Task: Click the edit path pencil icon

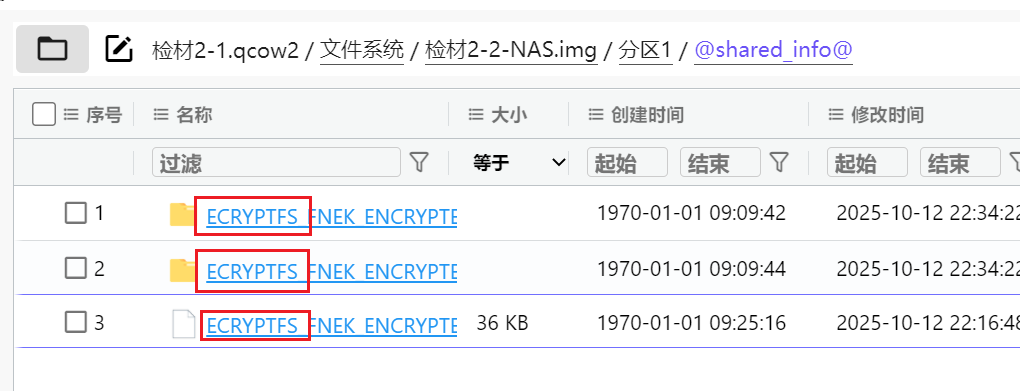Action: 119,49
